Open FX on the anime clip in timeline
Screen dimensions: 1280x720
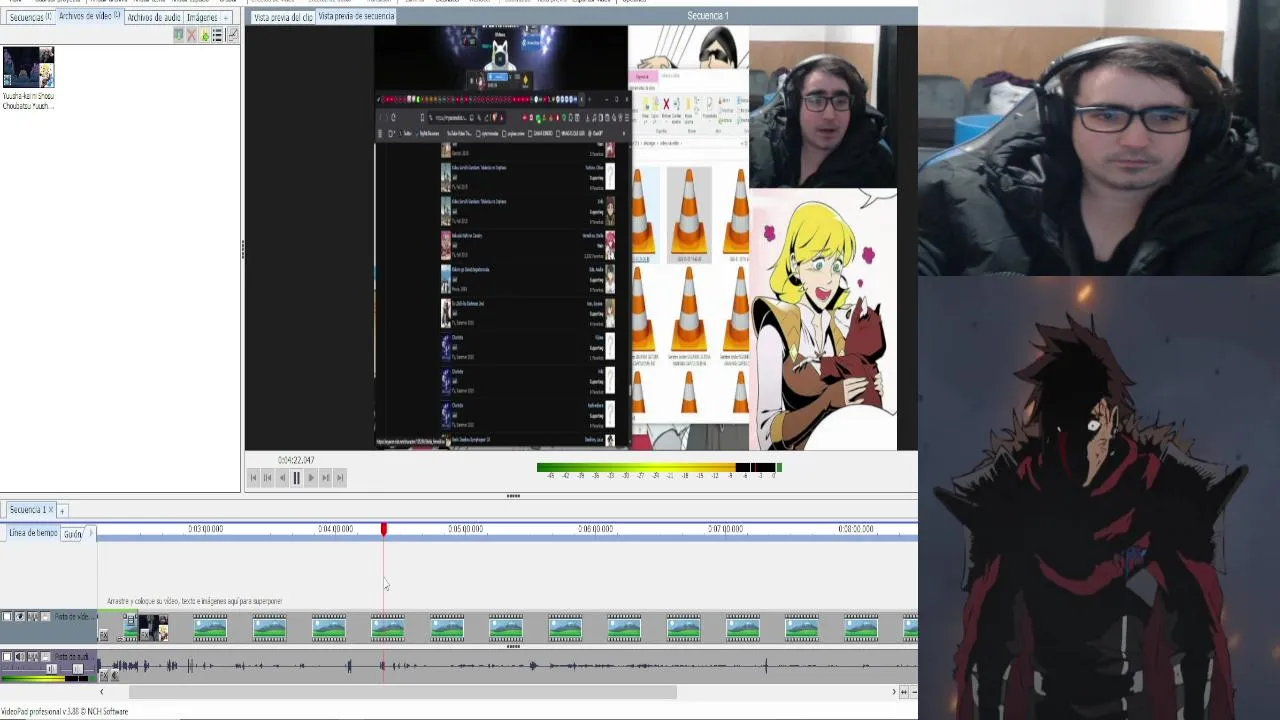coord(145,635)
